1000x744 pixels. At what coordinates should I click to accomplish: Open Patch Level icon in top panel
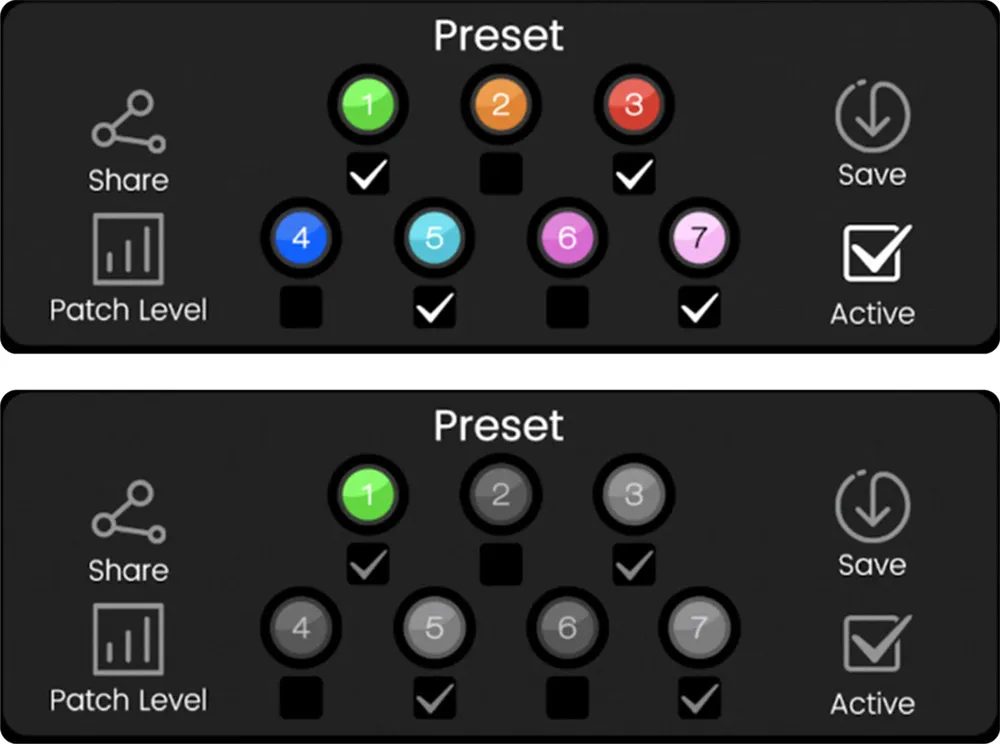(129, 249)
